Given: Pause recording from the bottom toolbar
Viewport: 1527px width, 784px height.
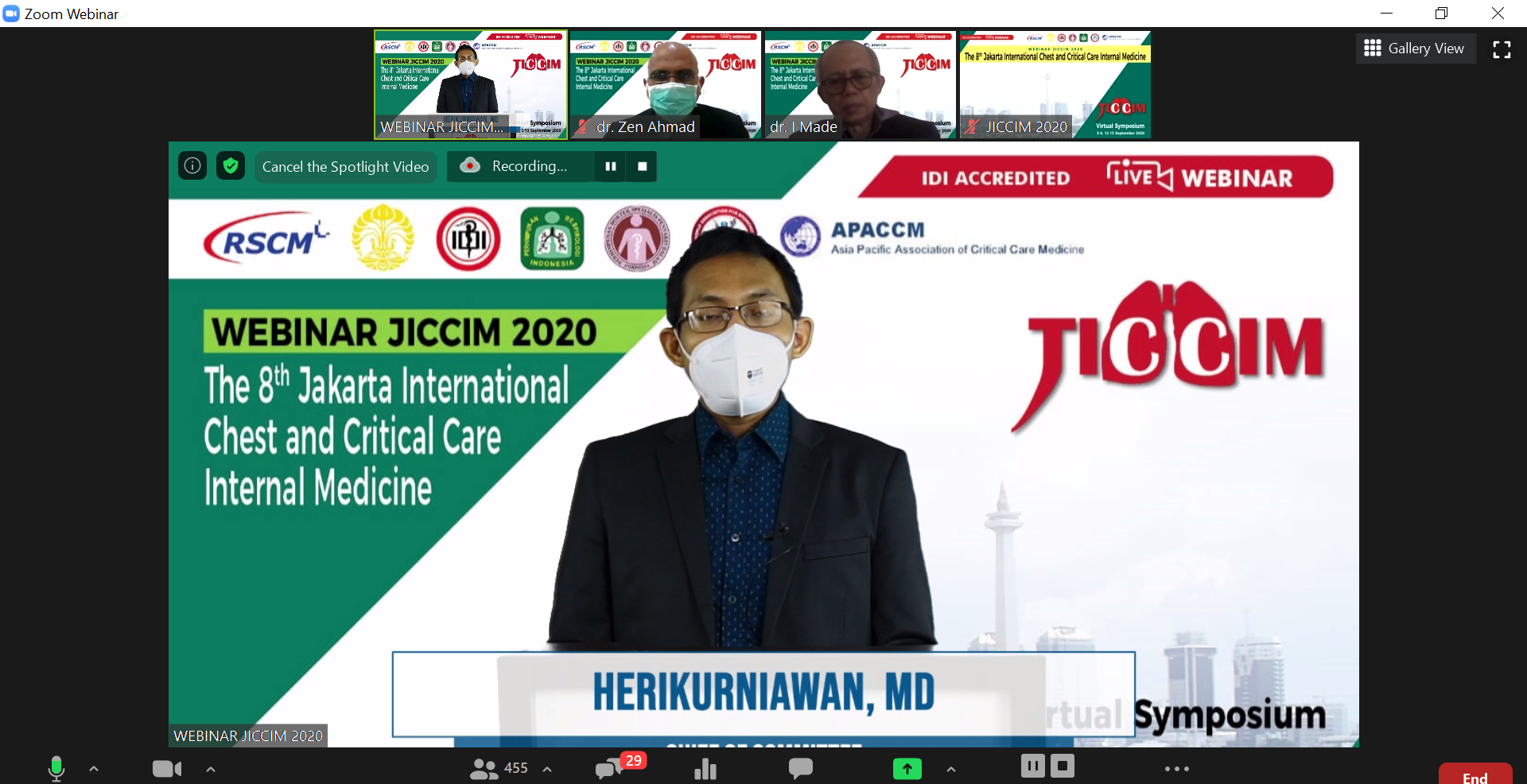Looking at the screenshot, I should click(x=1032, y=766).
